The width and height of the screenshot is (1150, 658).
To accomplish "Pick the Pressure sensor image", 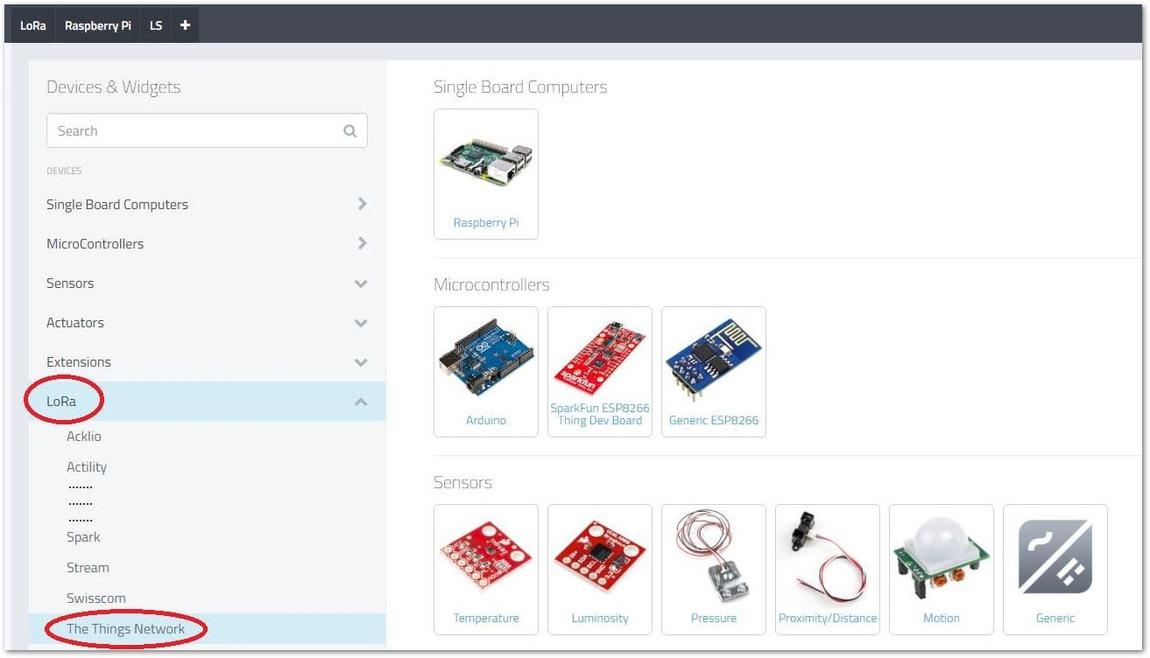I will (x=714, y=554).
